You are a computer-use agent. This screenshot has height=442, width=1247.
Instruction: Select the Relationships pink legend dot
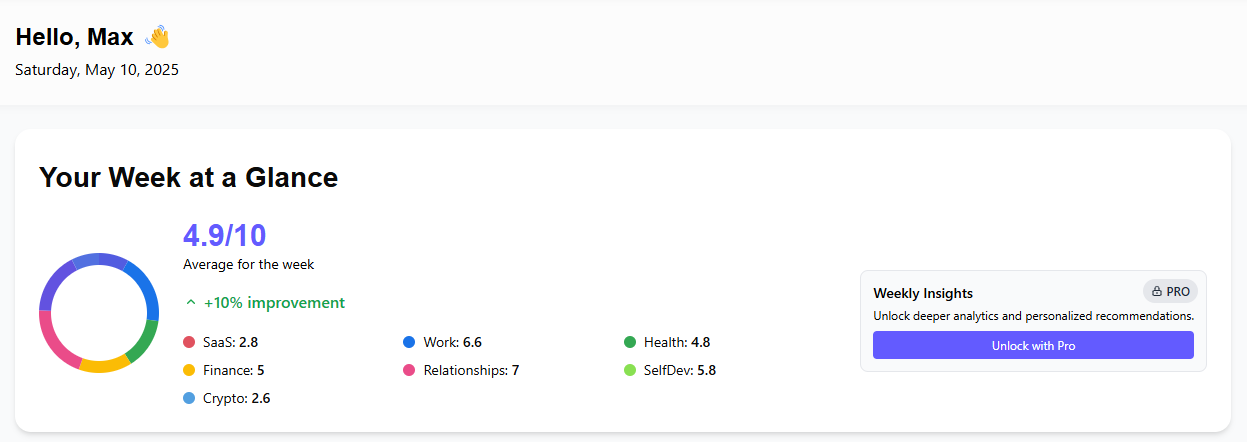click(409, 370)
